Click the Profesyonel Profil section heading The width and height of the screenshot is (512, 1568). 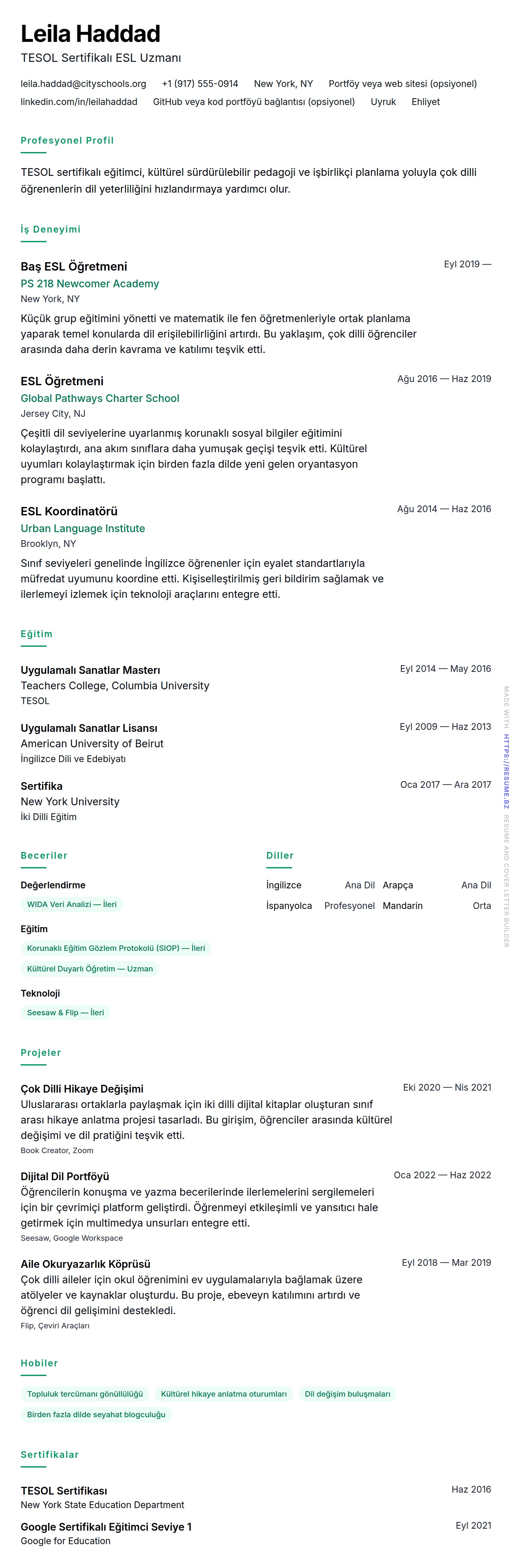coord(67,141)
